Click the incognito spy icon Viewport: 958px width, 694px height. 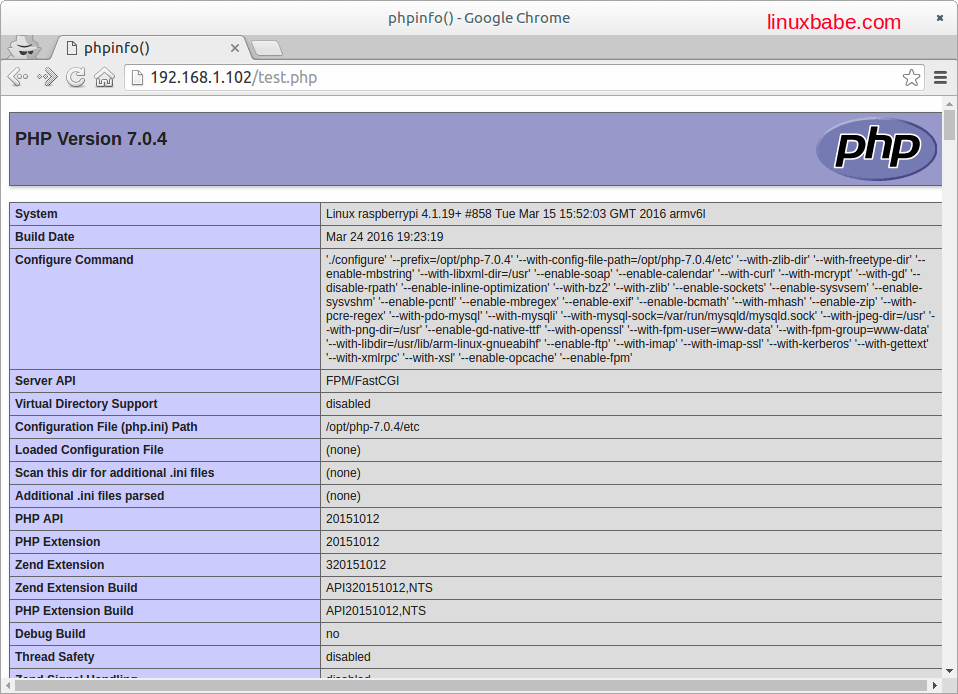[26, 46]
